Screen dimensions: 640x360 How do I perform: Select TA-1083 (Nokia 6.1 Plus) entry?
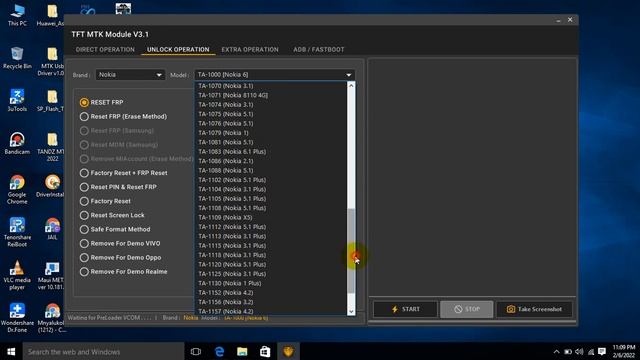(271, 151)
